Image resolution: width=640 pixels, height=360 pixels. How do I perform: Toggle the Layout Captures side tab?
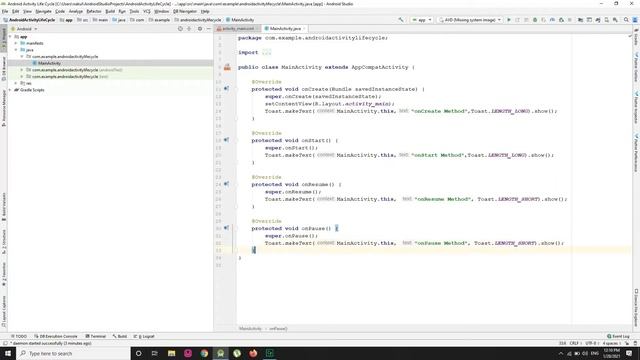click(x=4, y=311)
